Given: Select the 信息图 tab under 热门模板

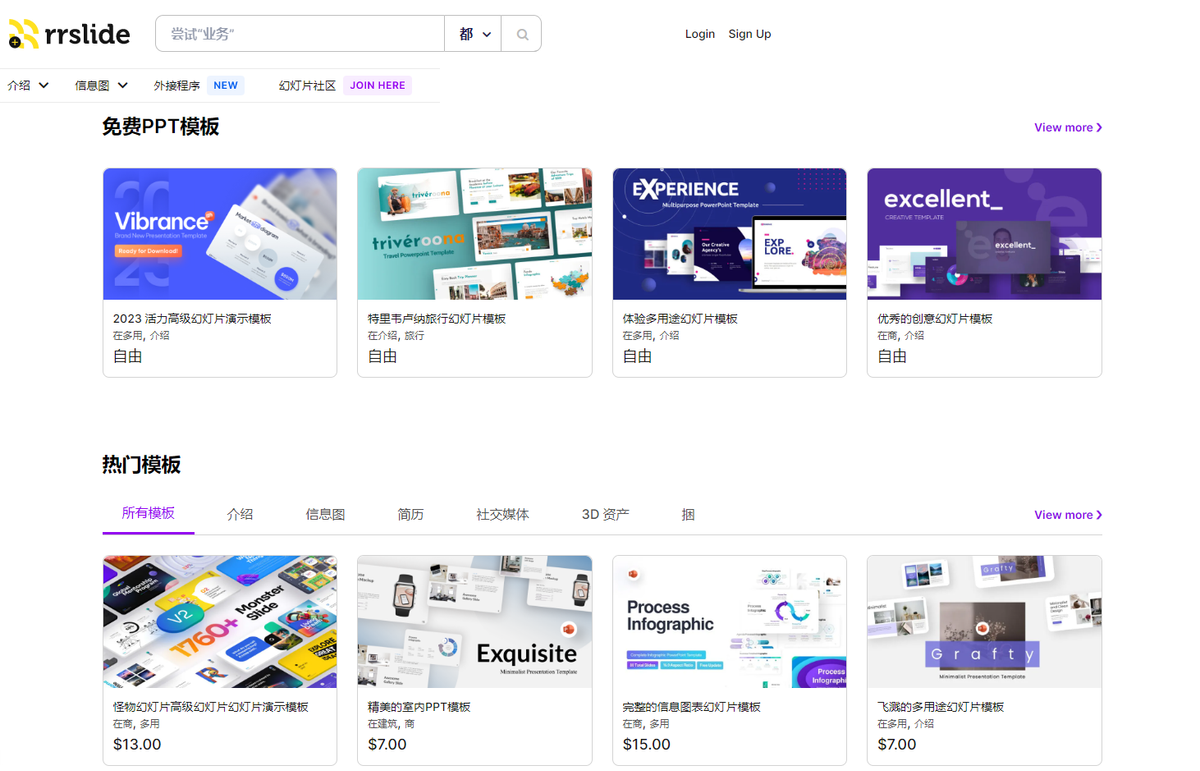Looking at the screenshot, I should click(x=325, y=515).
